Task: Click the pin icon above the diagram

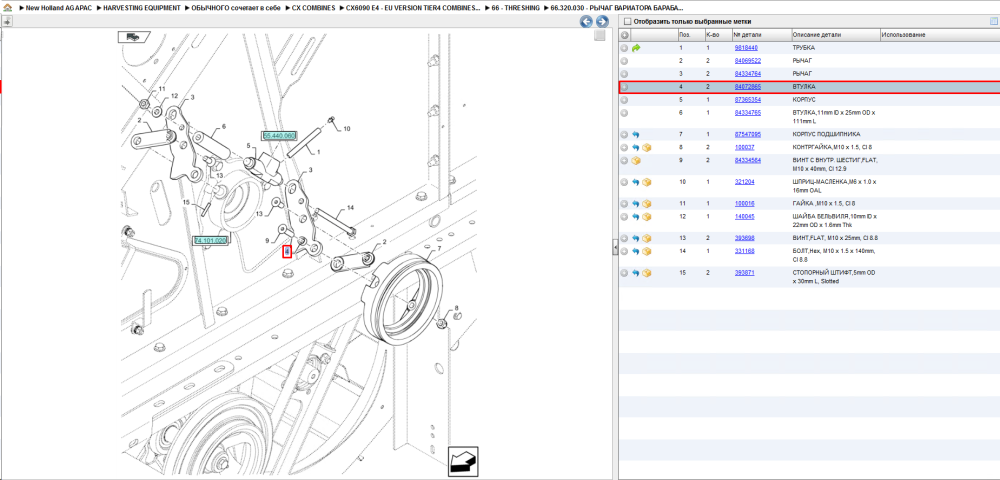Action: tap(6, 22)
